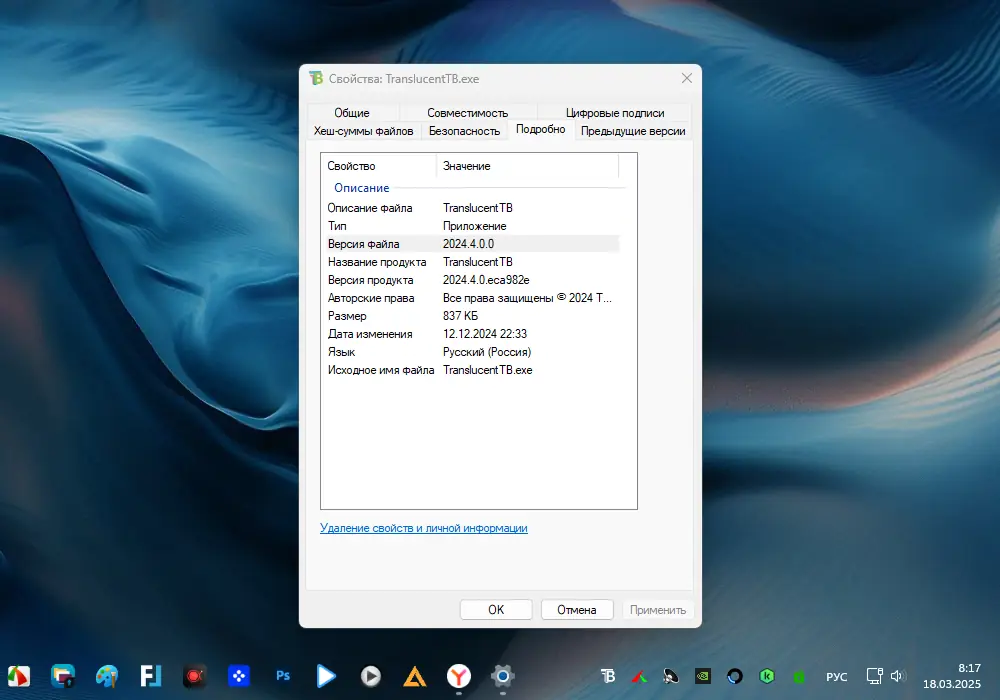Select the Исходное имя файла row

pyautogui.click(x=471, y=370)
